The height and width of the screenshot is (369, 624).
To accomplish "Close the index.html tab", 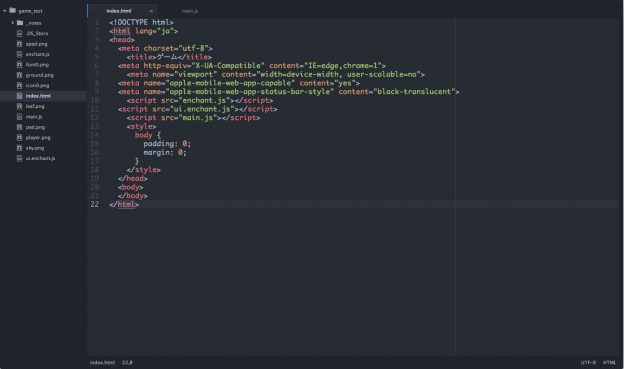I will [x=151, y=11].
